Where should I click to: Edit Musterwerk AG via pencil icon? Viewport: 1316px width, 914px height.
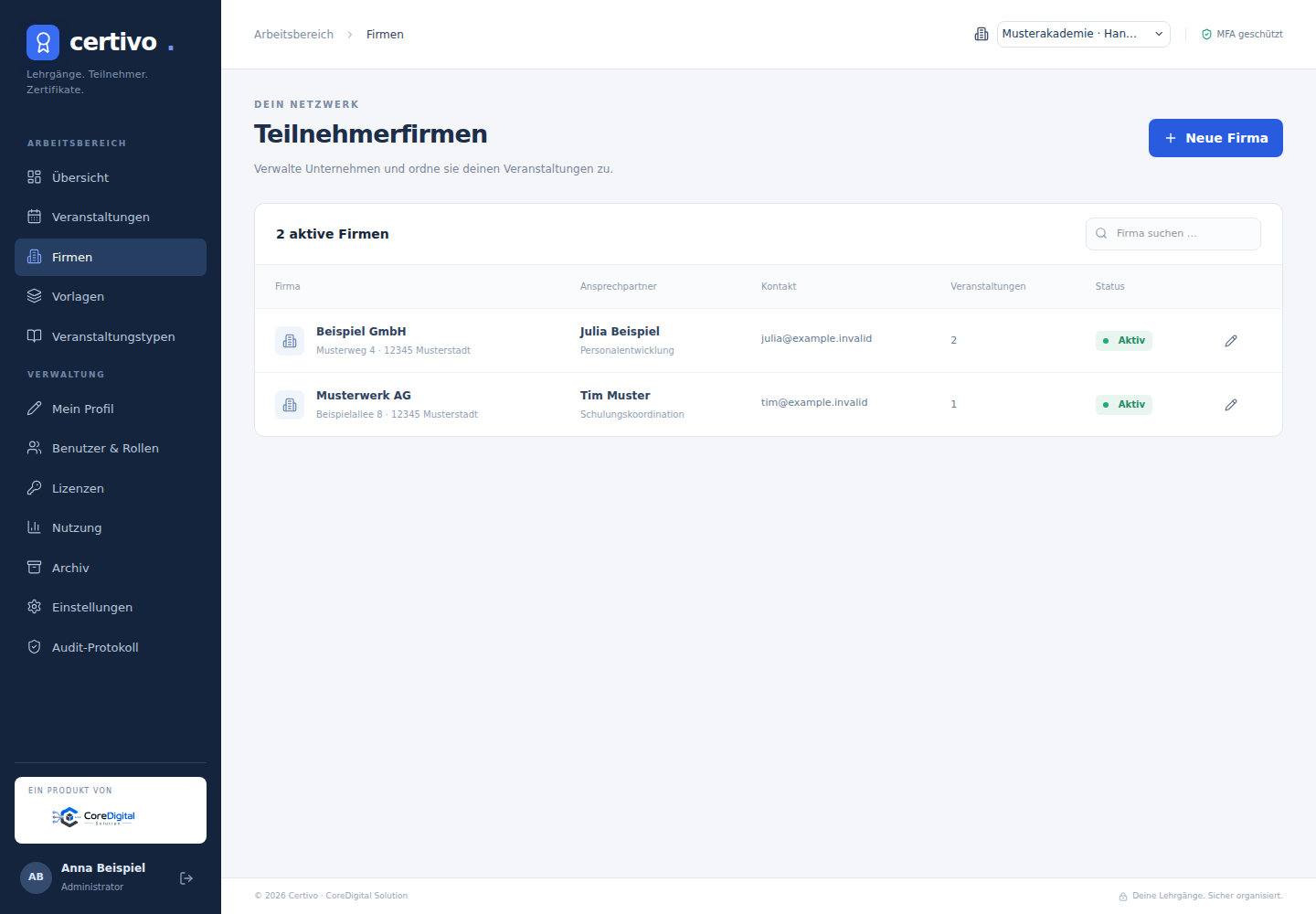click(1231, 405)
